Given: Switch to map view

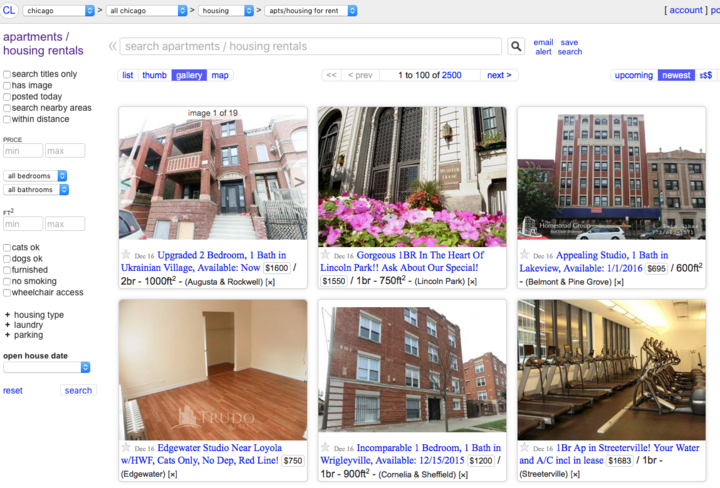Looking at the screenshot, I should pos(220,75).
